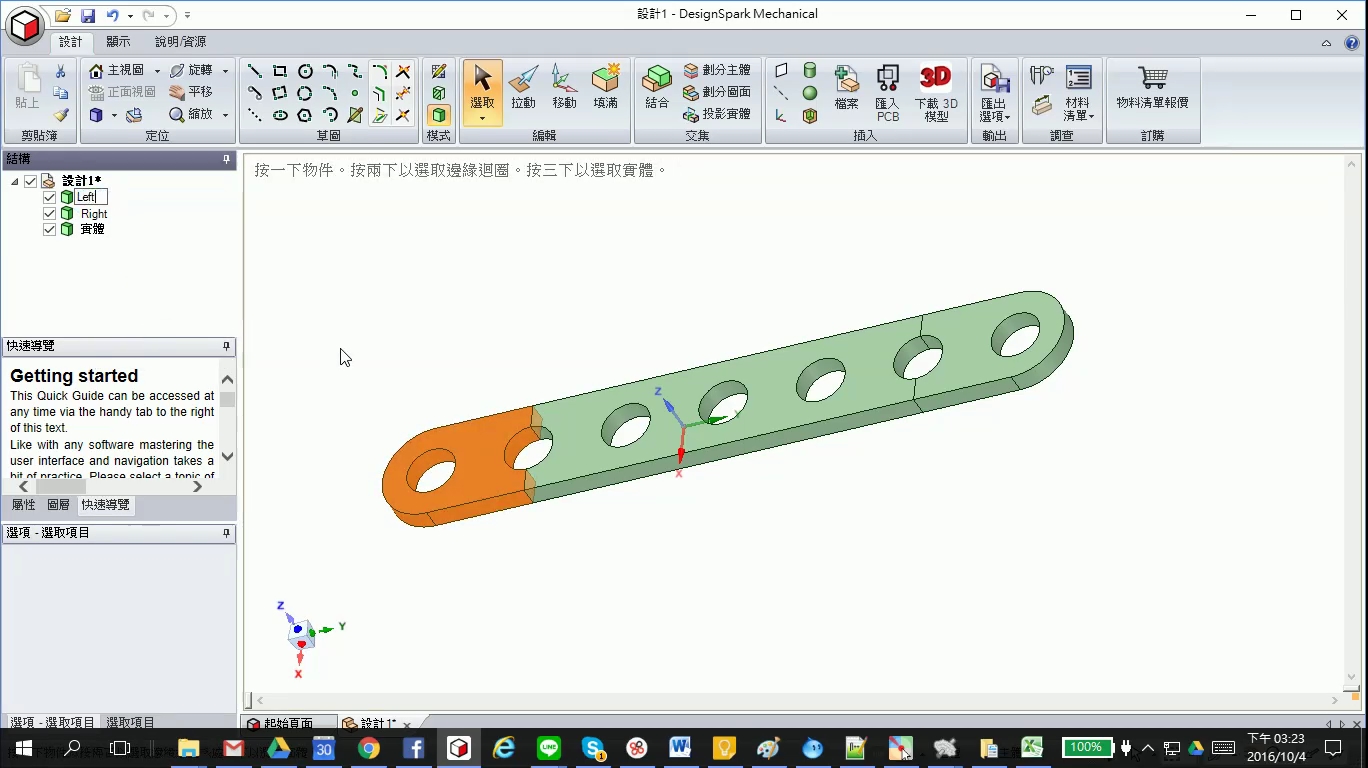Click Save icon in quick access toolbar
Viewport: 1368px width, 768px height.
tap(88, 15)
